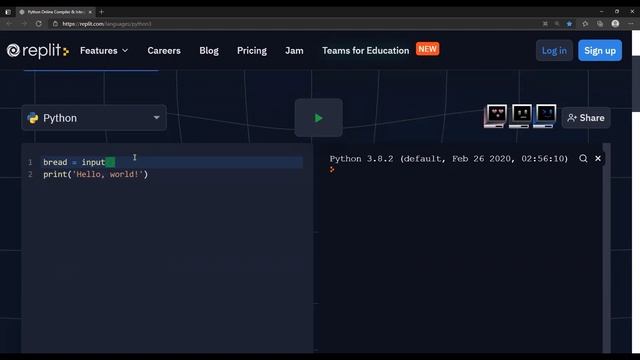Click the browser forward arrow
Viewport: 640px width, 360px height.
pyautogui.click(x=24, y=24)
